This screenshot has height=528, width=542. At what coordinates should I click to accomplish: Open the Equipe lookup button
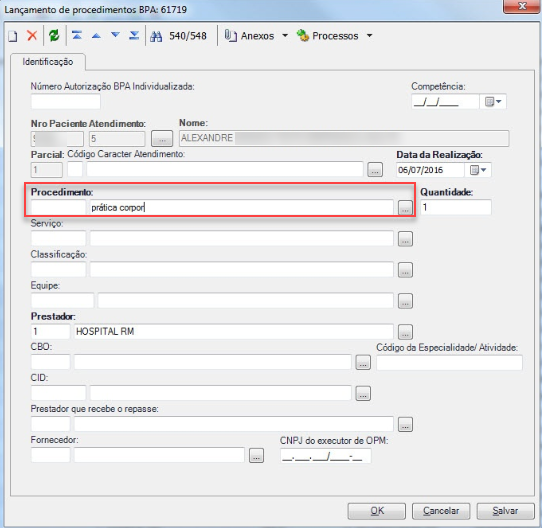405,301
